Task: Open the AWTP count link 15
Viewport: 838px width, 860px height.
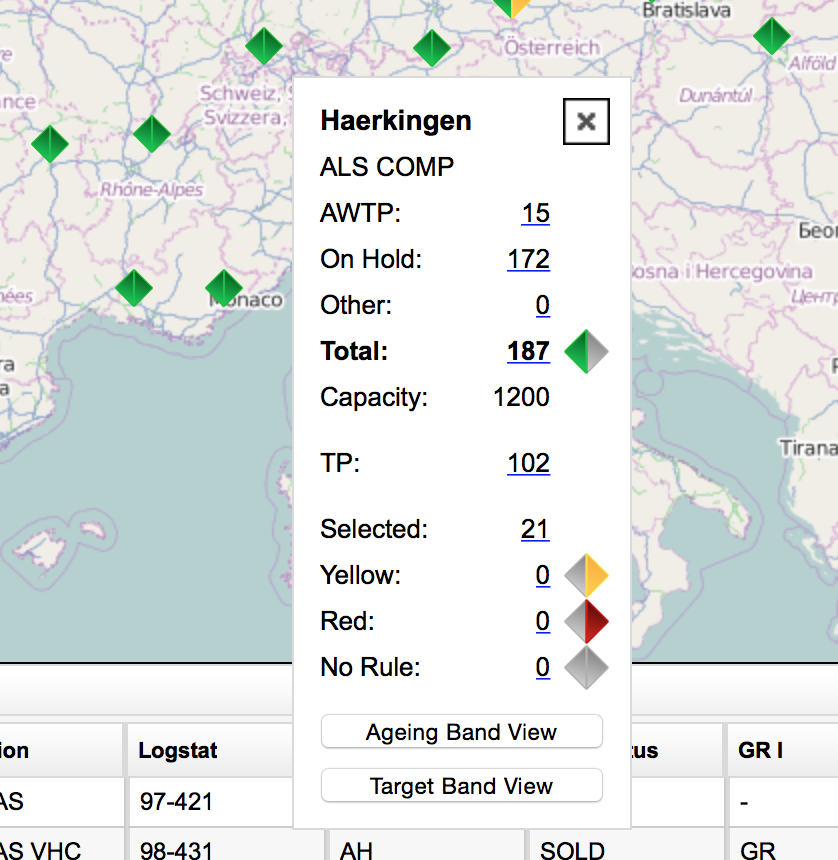Action: [535, 213]
